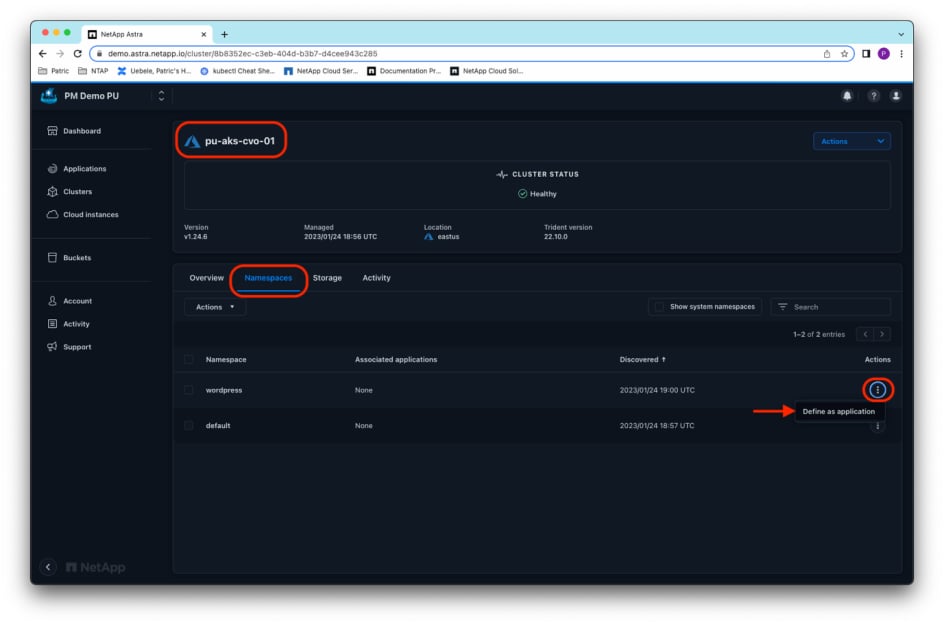Check the default namespace checkbox
The height and width of the screenshot is (625, 944).
click(188, 426)
